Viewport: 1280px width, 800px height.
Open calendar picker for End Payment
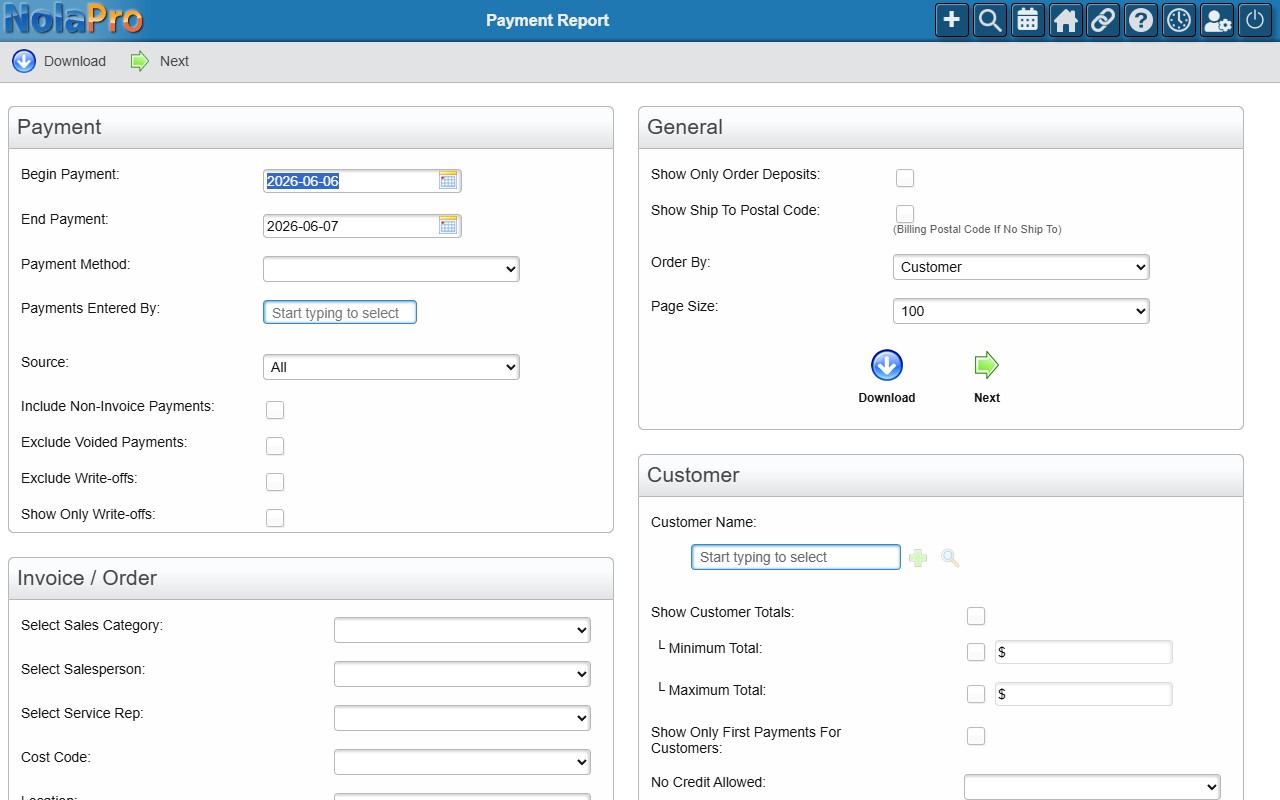[x=448, y=226]
